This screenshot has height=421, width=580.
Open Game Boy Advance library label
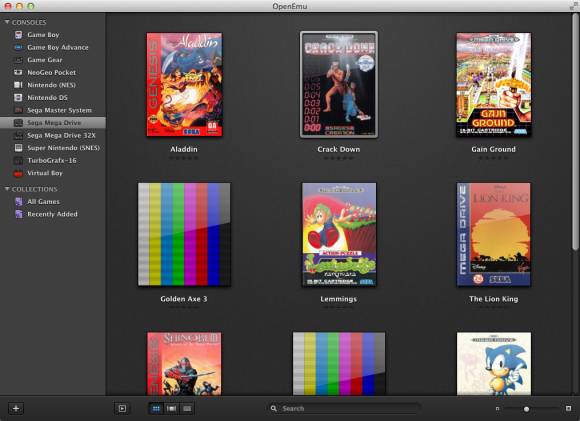click(58, 47)
